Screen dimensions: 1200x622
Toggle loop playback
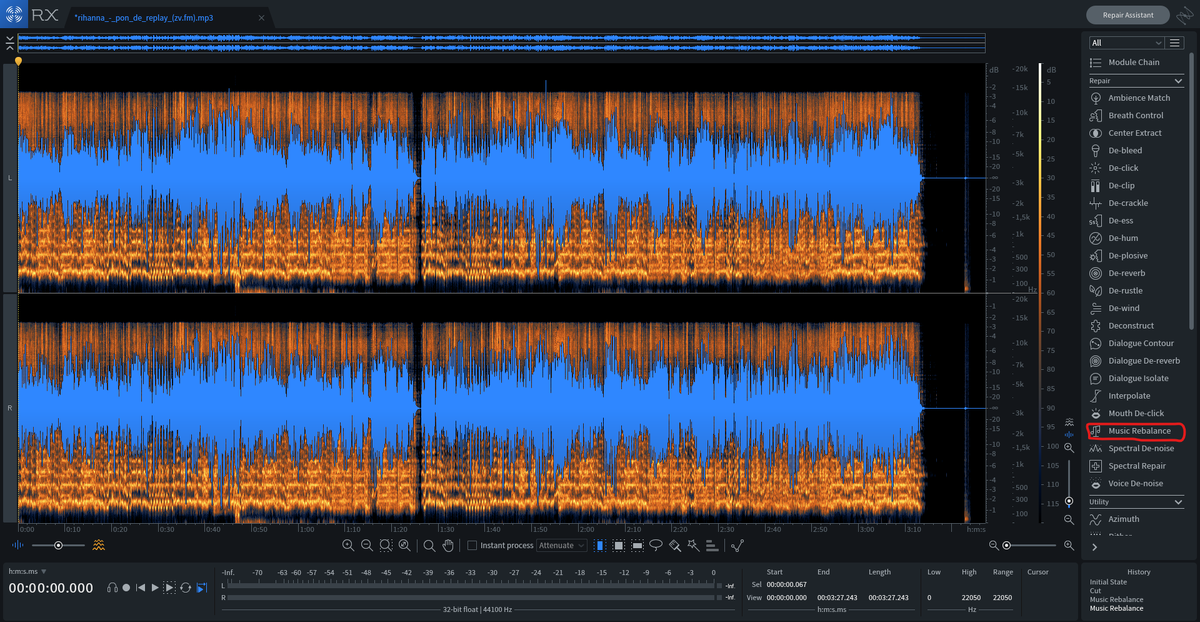tap(185, 587)
